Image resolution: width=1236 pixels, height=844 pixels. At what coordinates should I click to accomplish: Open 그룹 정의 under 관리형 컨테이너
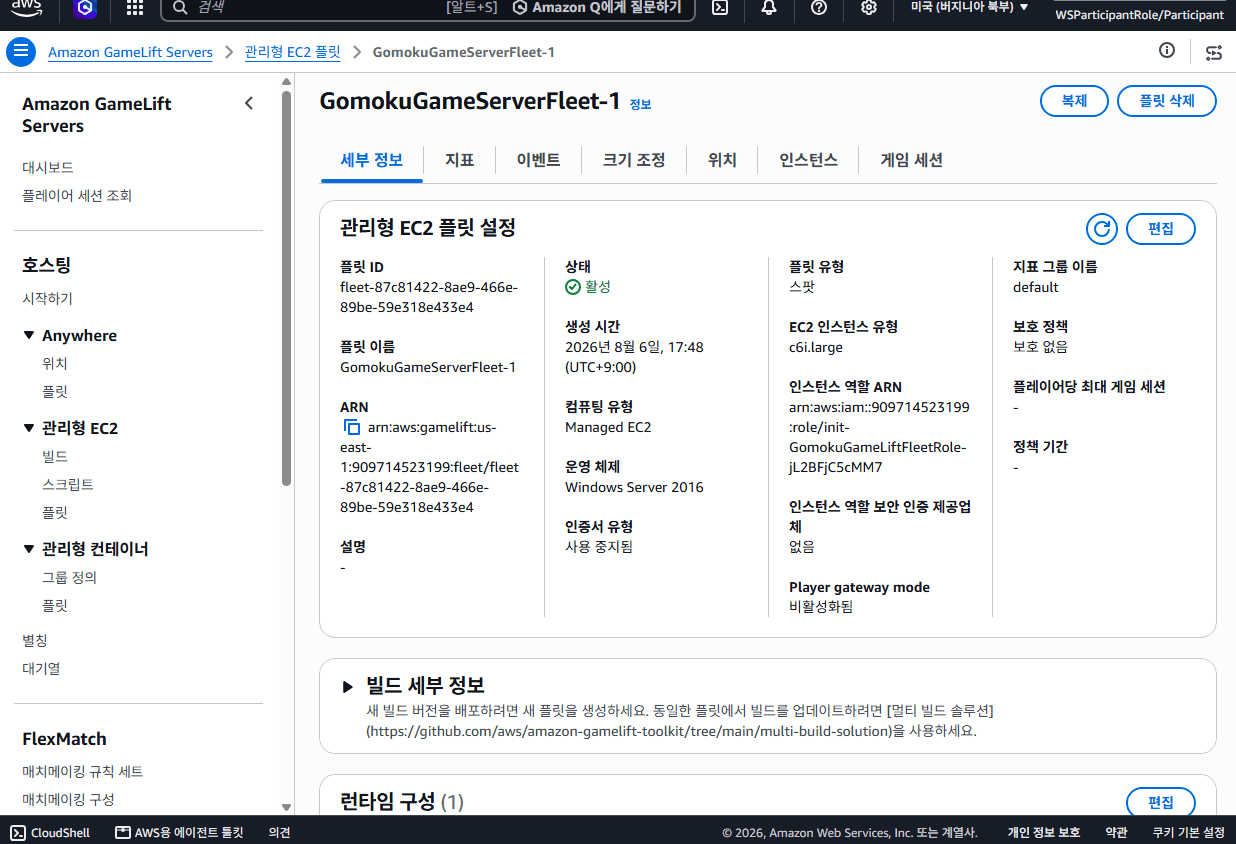[x=69, y=578]
